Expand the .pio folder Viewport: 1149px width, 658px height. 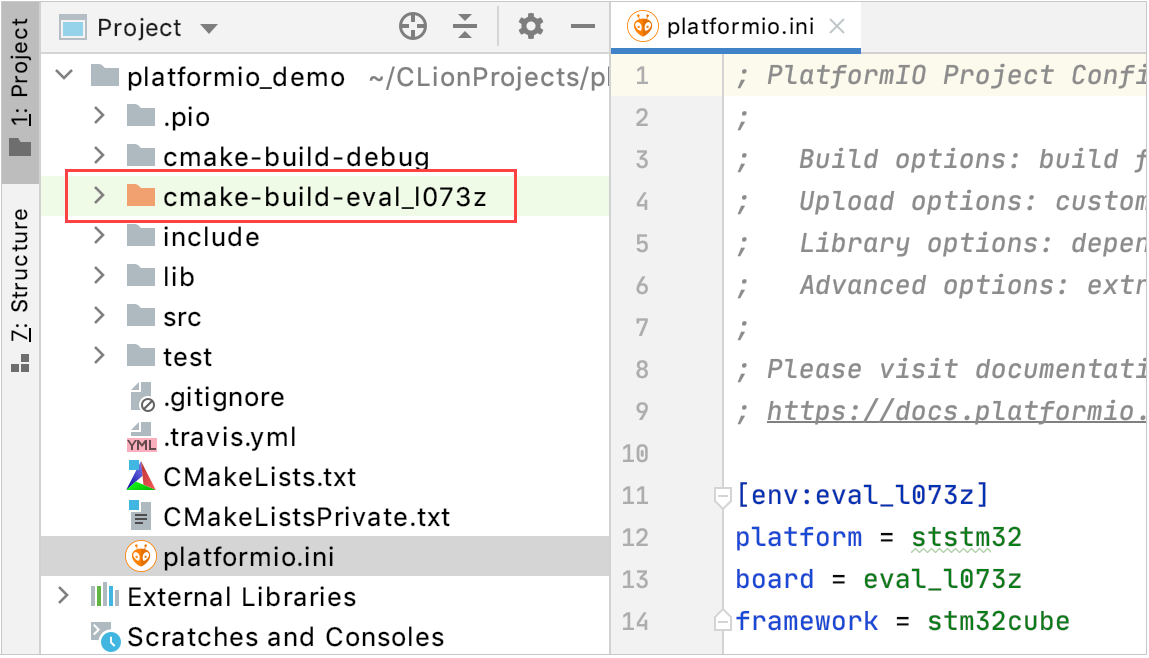[98, 117]
